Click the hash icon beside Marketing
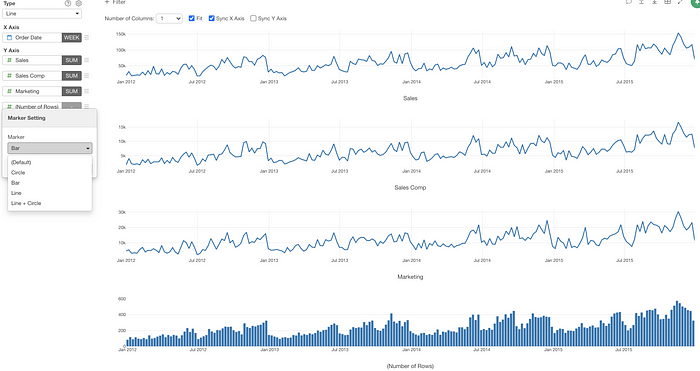The width and height of the screenshot is (700, 371). point(9,92)
